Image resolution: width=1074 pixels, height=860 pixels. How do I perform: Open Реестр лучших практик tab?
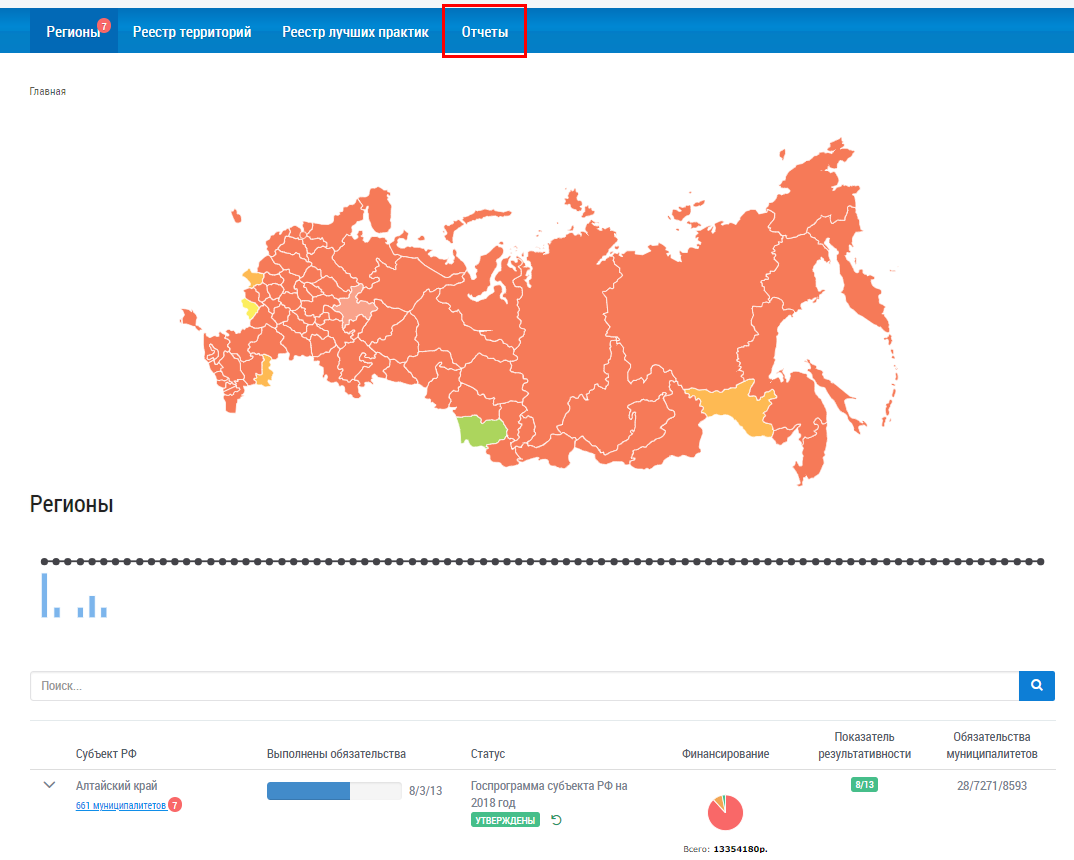coord(355,32)
